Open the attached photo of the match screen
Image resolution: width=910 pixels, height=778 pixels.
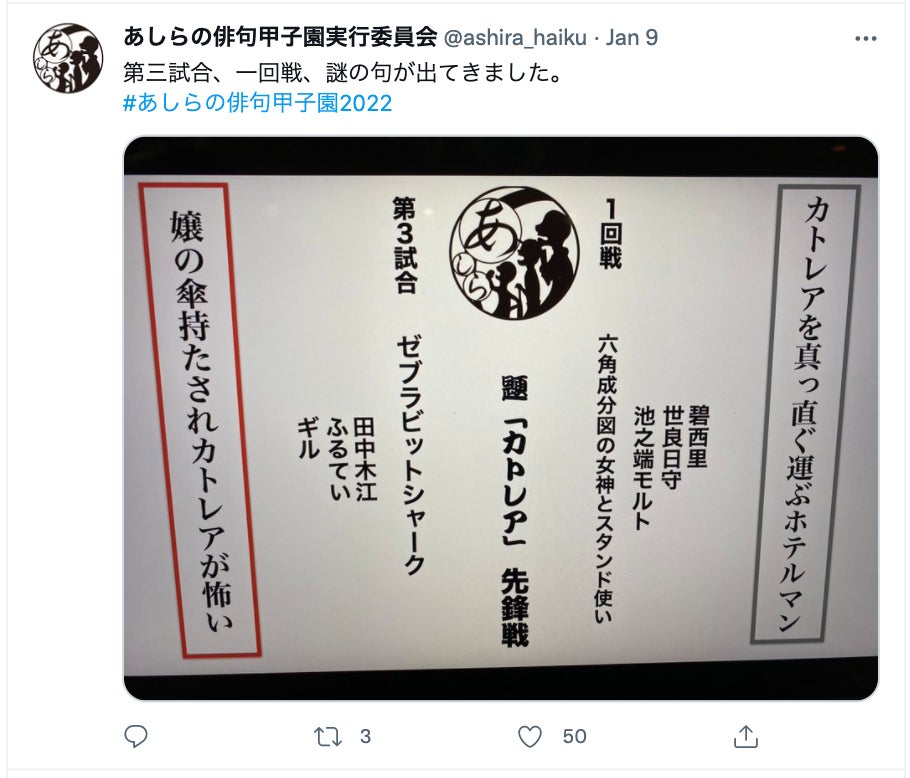tap(501, 418)
